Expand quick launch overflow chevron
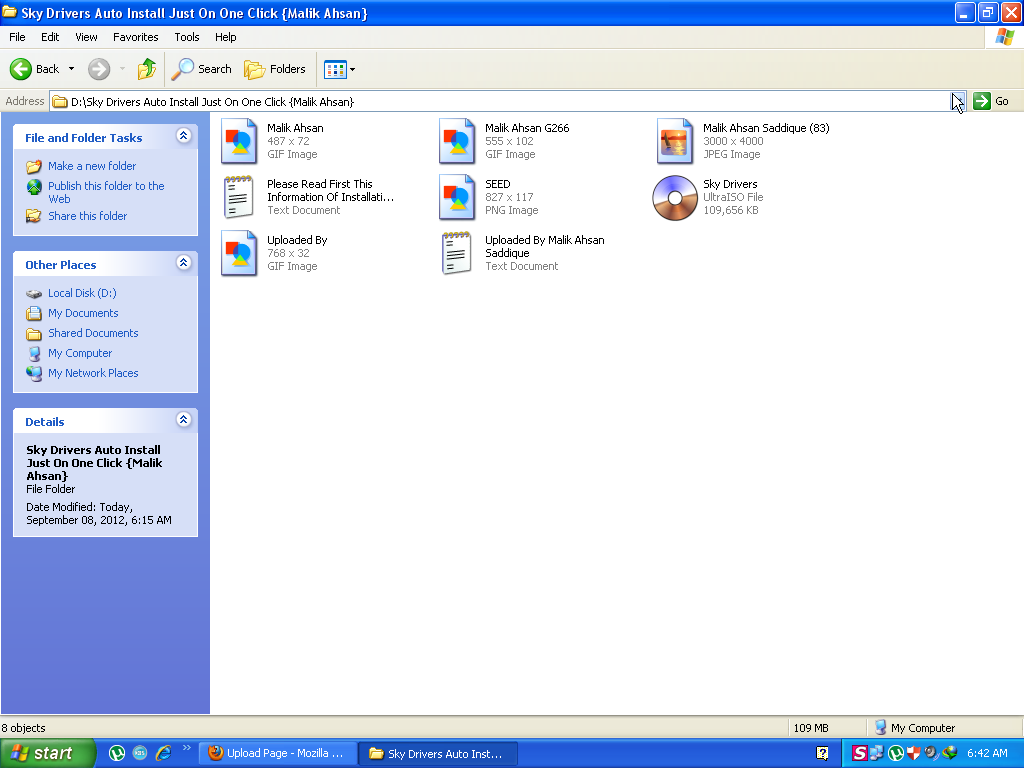 click(x=187, y=748)
